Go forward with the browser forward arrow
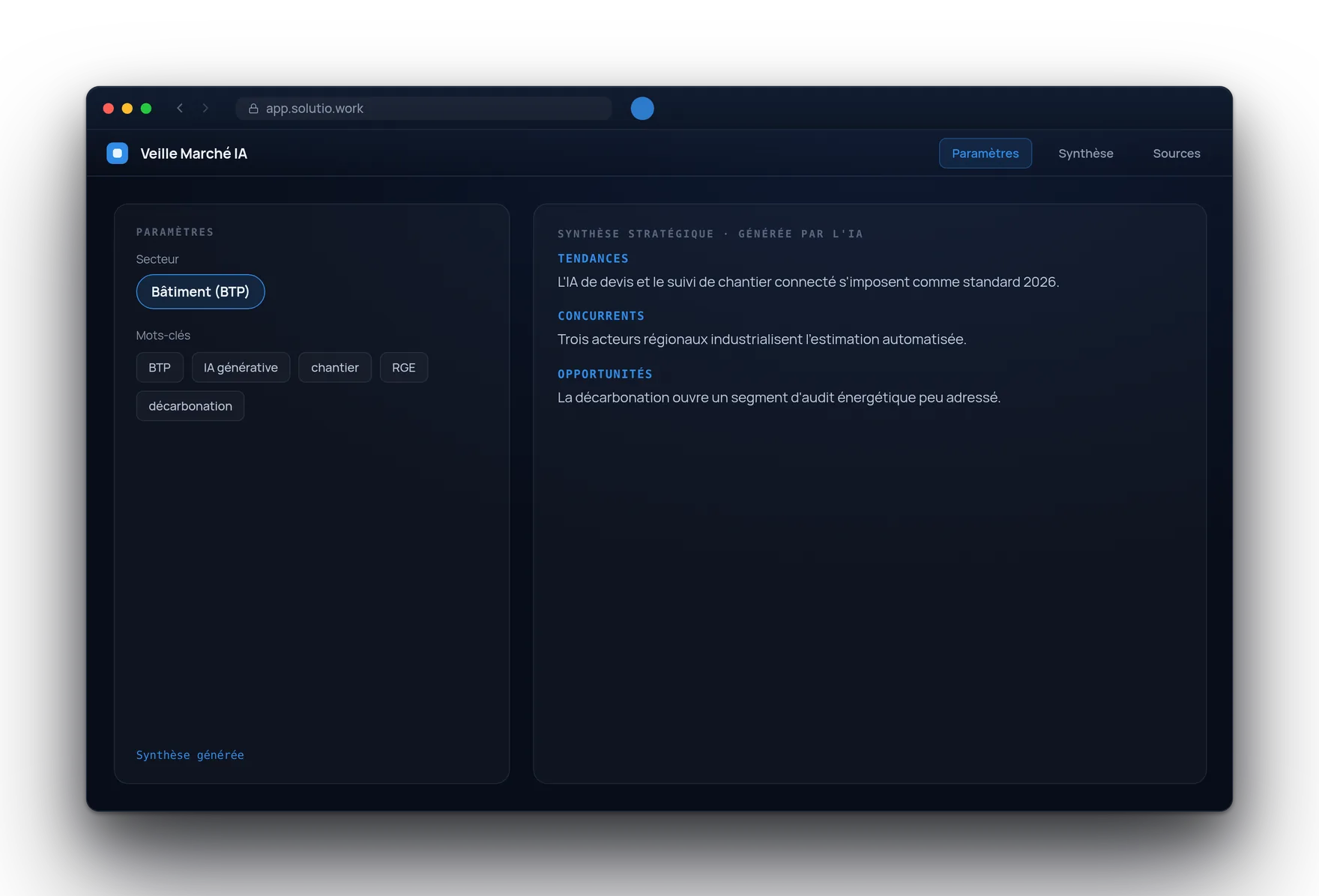 click(205, 108)
